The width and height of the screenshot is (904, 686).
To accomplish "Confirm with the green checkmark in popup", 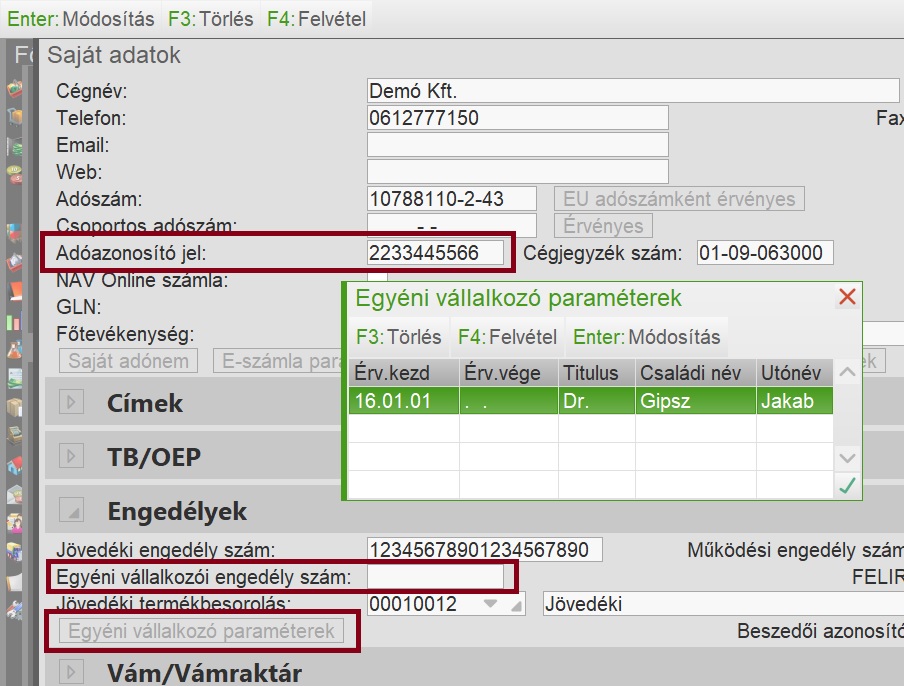I will pos(847,485).
